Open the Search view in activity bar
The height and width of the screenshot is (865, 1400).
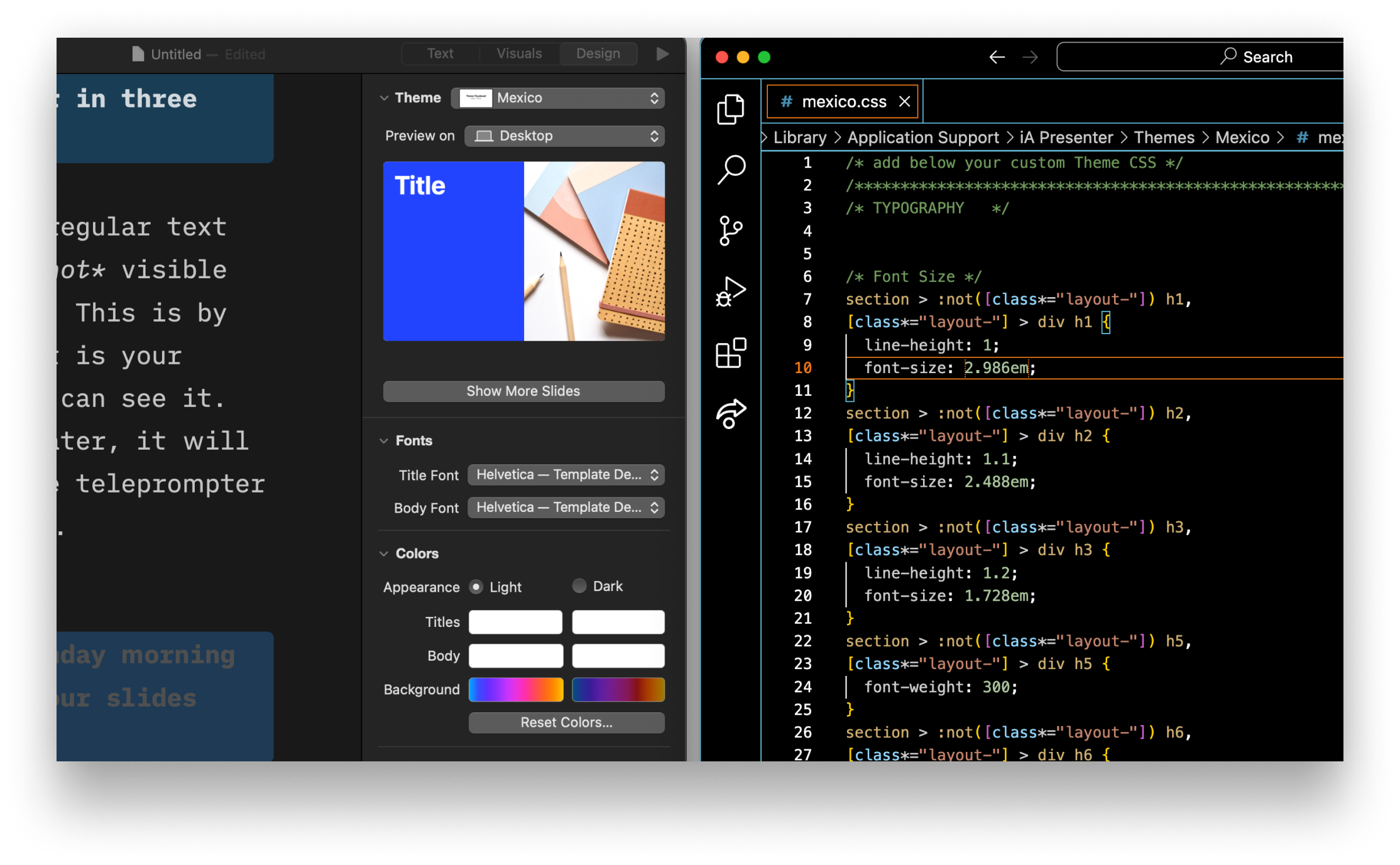[x=730, y=170]
